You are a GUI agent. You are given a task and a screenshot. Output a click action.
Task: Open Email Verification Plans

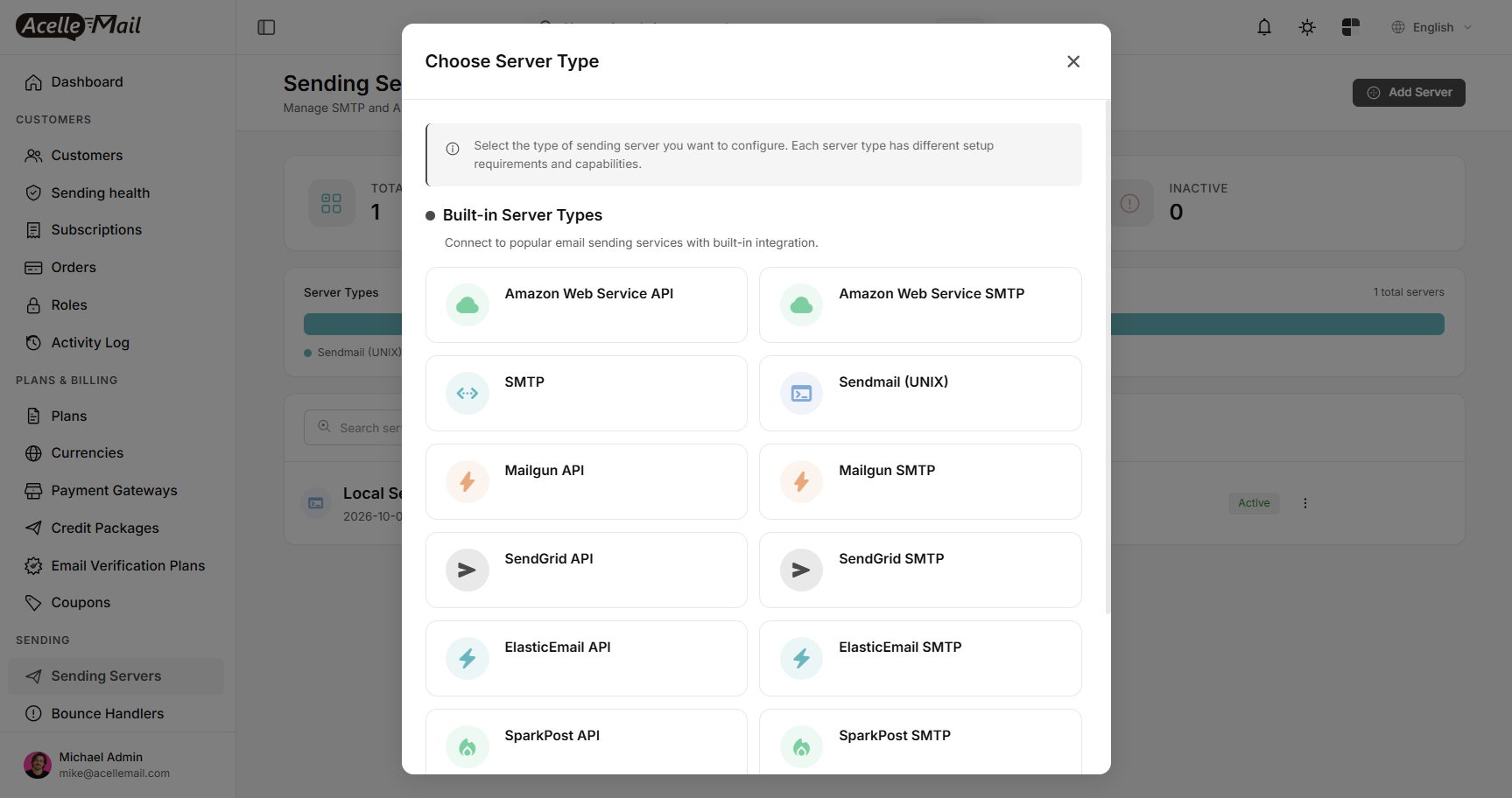[116, 566]
